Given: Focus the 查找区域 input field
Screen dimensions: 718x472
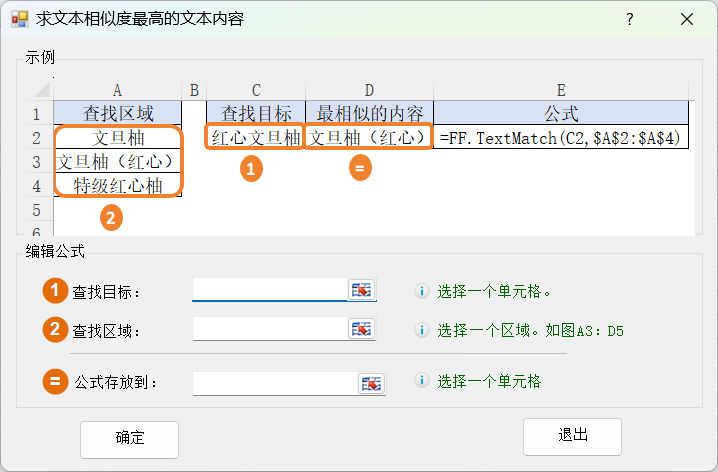Looking at the screenshot, I should [x=269, y=329].
